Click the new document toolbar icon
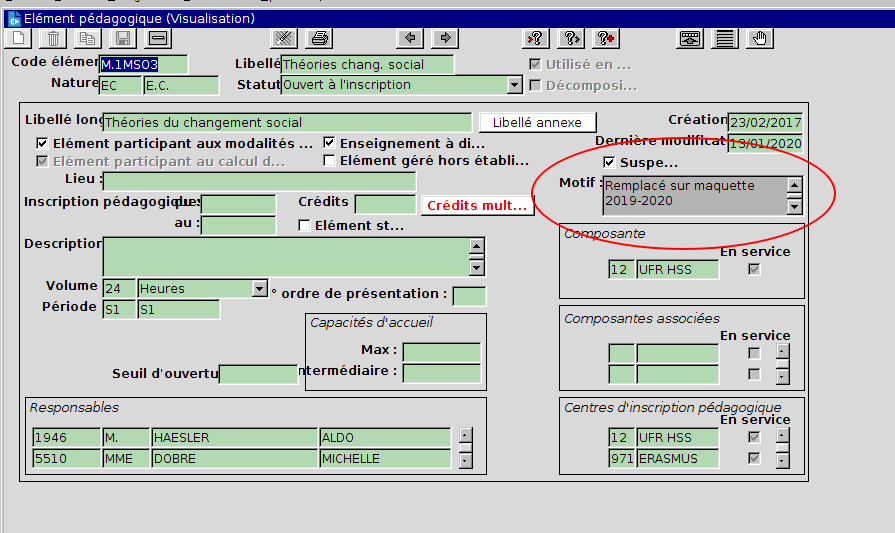The height and width of the screenshot is (533, 895). [x=20, y=39]
